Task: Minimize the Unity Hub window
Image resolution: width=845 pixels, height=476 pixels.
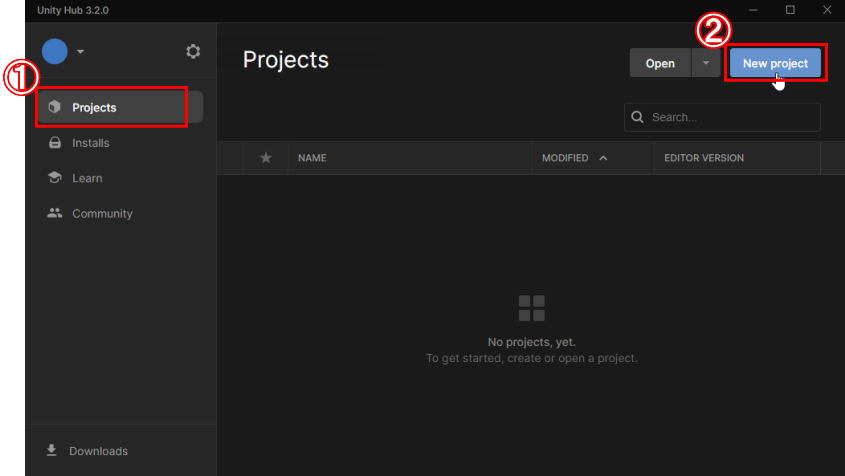Action: pos(753,10)
